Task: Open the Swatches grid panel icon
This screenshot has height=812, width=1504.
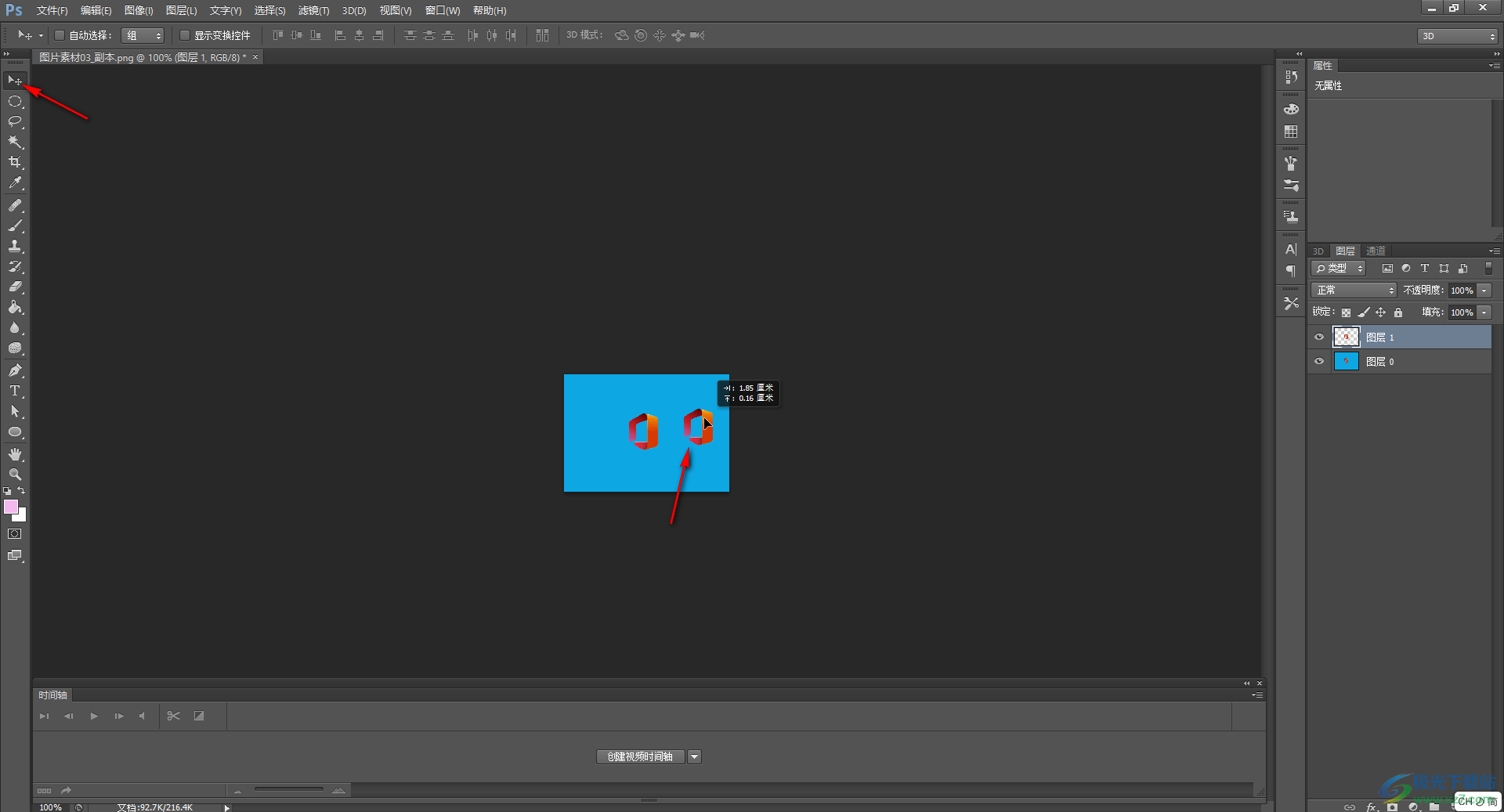Action: (1291, 132)
